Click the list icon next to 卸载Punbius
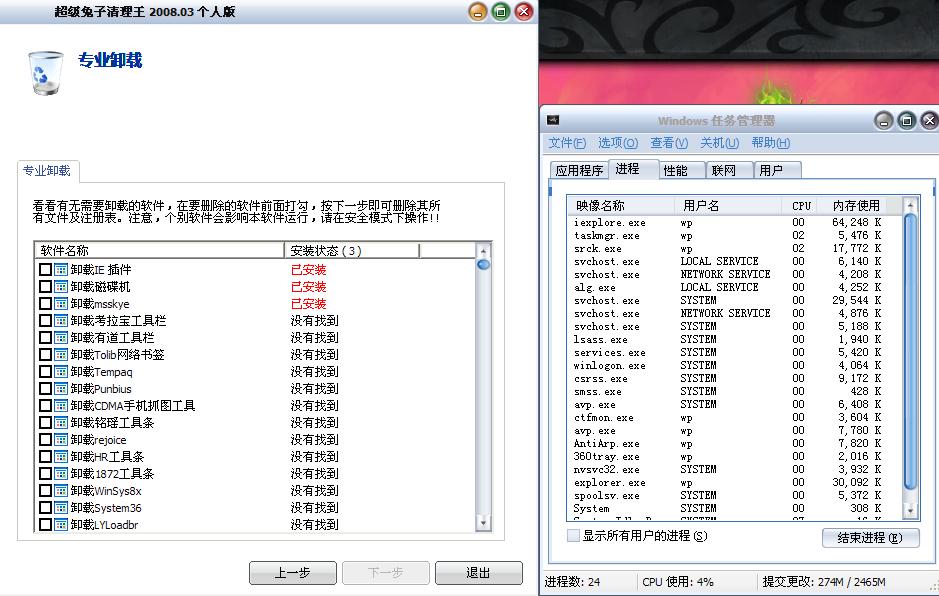This screenshot has width=939, height=596. click(x=60, y=389)
